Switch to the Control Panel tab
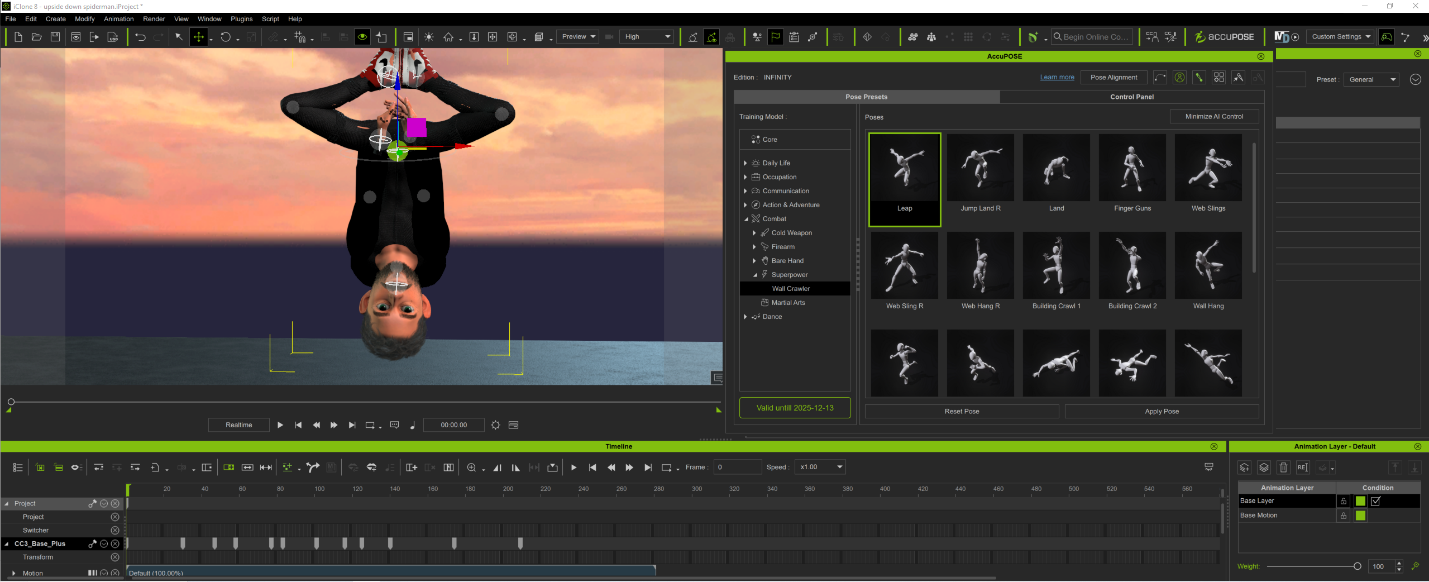The image size is (1429, 582). point(1133,97)
